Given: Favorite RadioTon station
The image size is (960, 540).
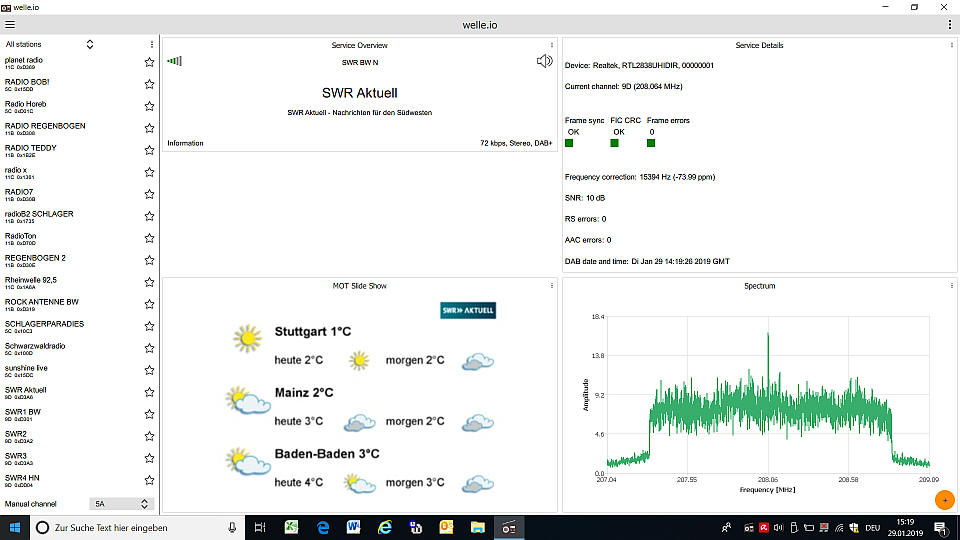Looking at the screenshot, I should tap(149, 238).
